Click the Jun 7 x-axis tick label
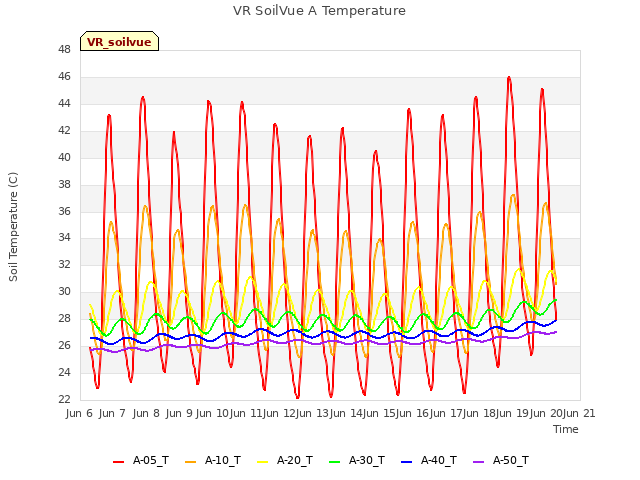The width and height of the screenshot is (640, 480). pos(112,413)
